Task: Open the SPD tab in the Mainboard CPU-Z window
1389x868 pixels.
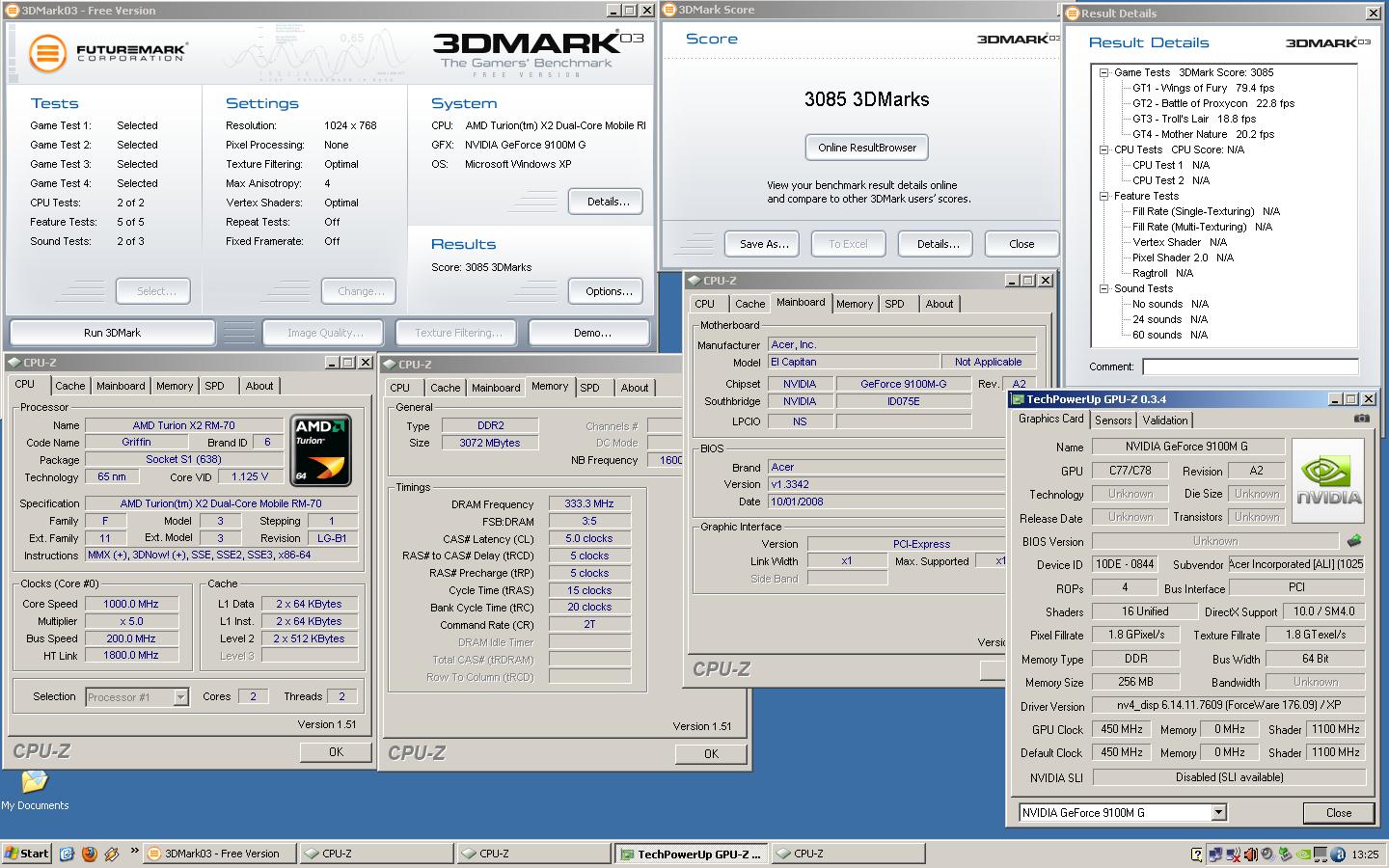Action: (894, 304)
